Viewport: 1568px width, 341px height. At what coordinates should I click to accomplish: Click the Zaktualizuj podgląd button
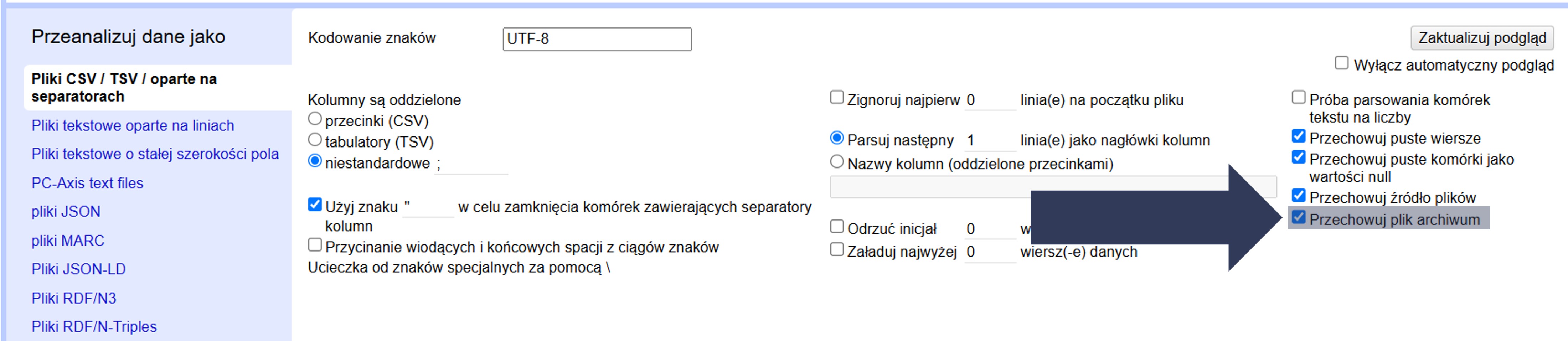pyautogui.click(x=1481, y=38)
